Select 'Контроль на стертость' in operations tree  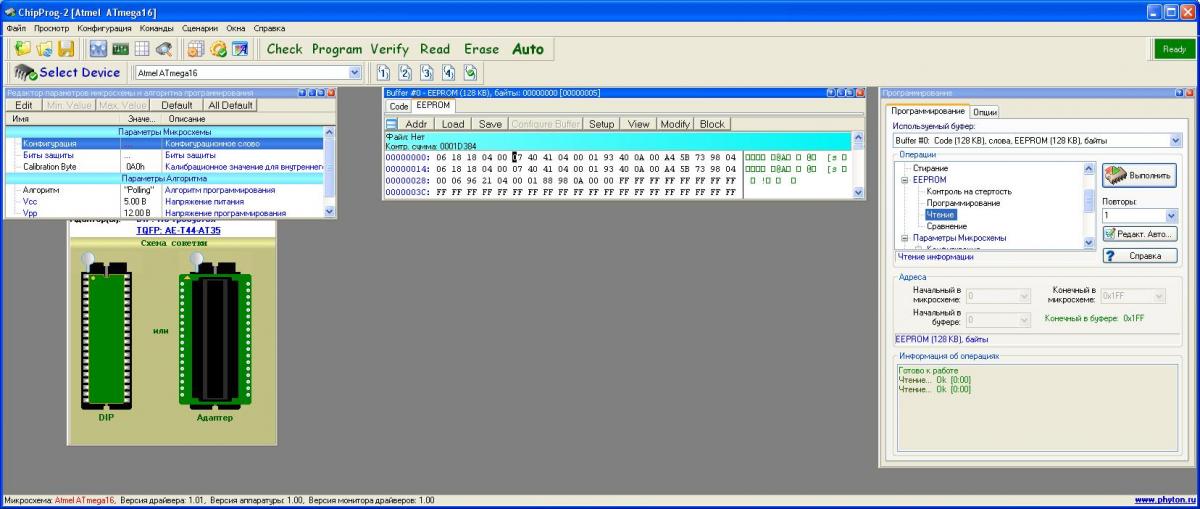pos(969,191)
